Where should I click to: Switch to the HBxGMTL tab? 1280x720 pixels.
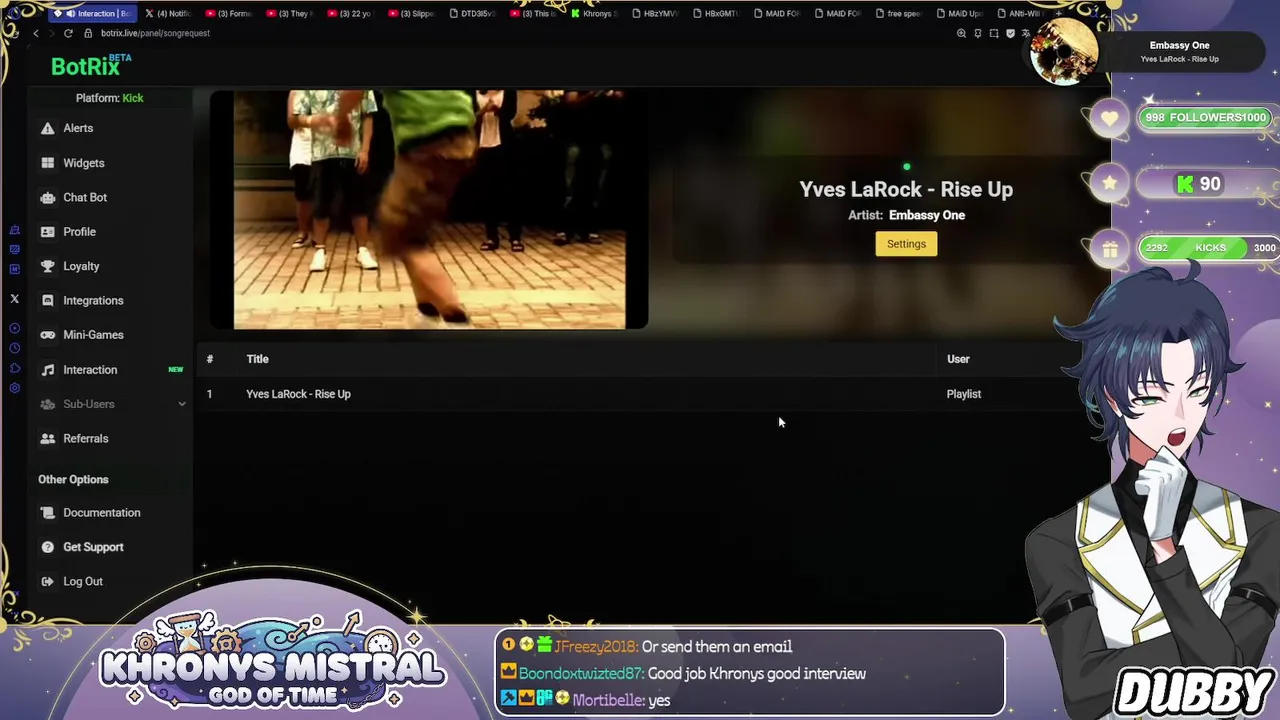(716, 13)
